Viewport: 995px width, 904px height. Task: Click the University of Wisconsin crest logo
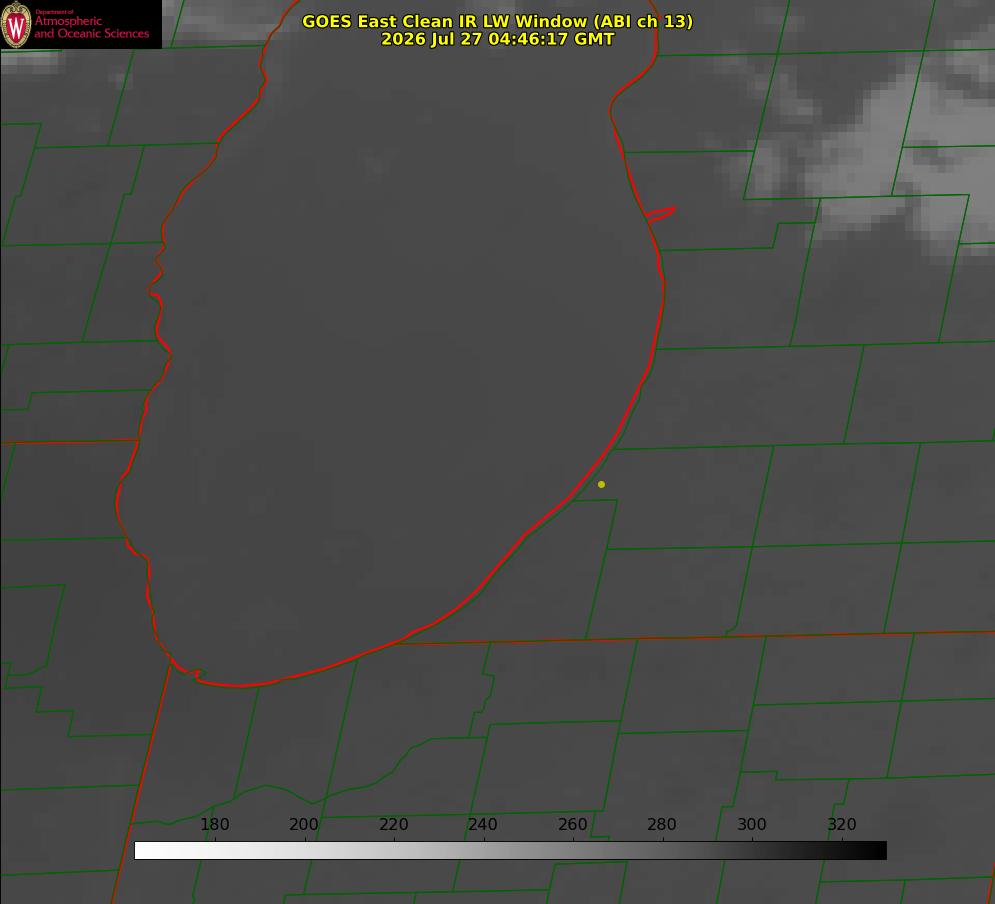tap(16, 24)
